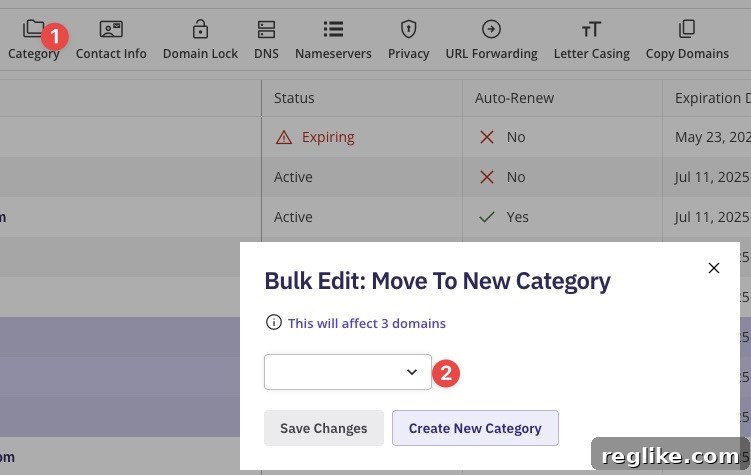Click Save Changes button
751x475 pixels.
(x=324, y=428)
